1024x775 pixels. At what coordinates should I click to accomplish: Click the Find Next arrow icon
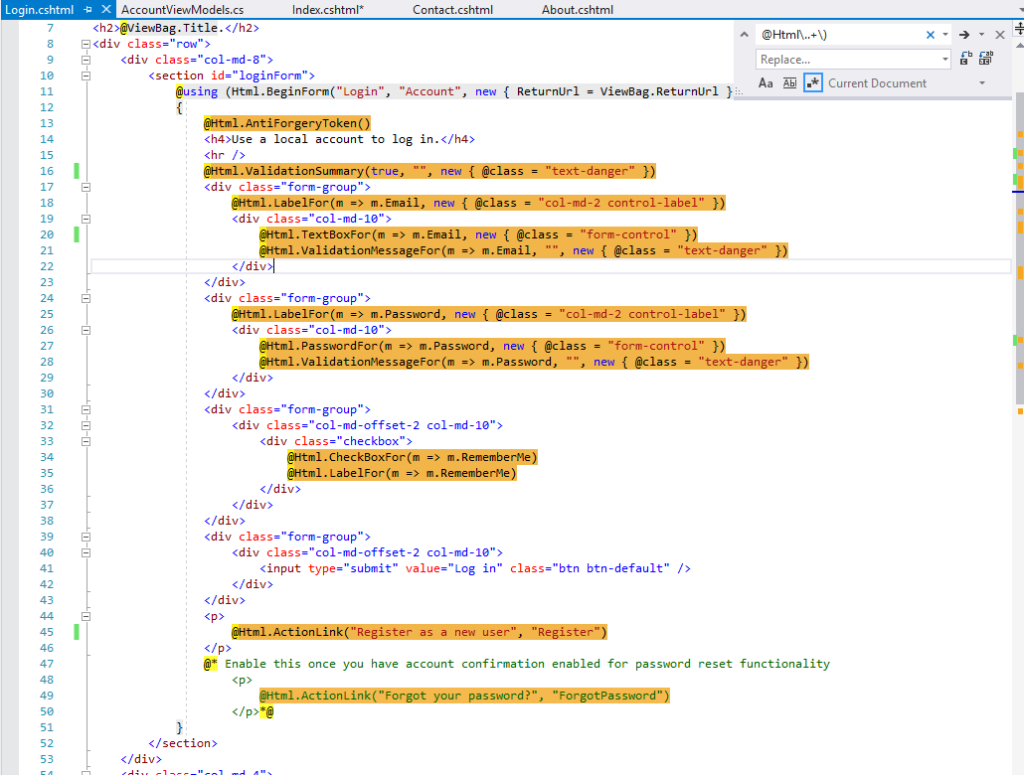[x=965, y=33]
